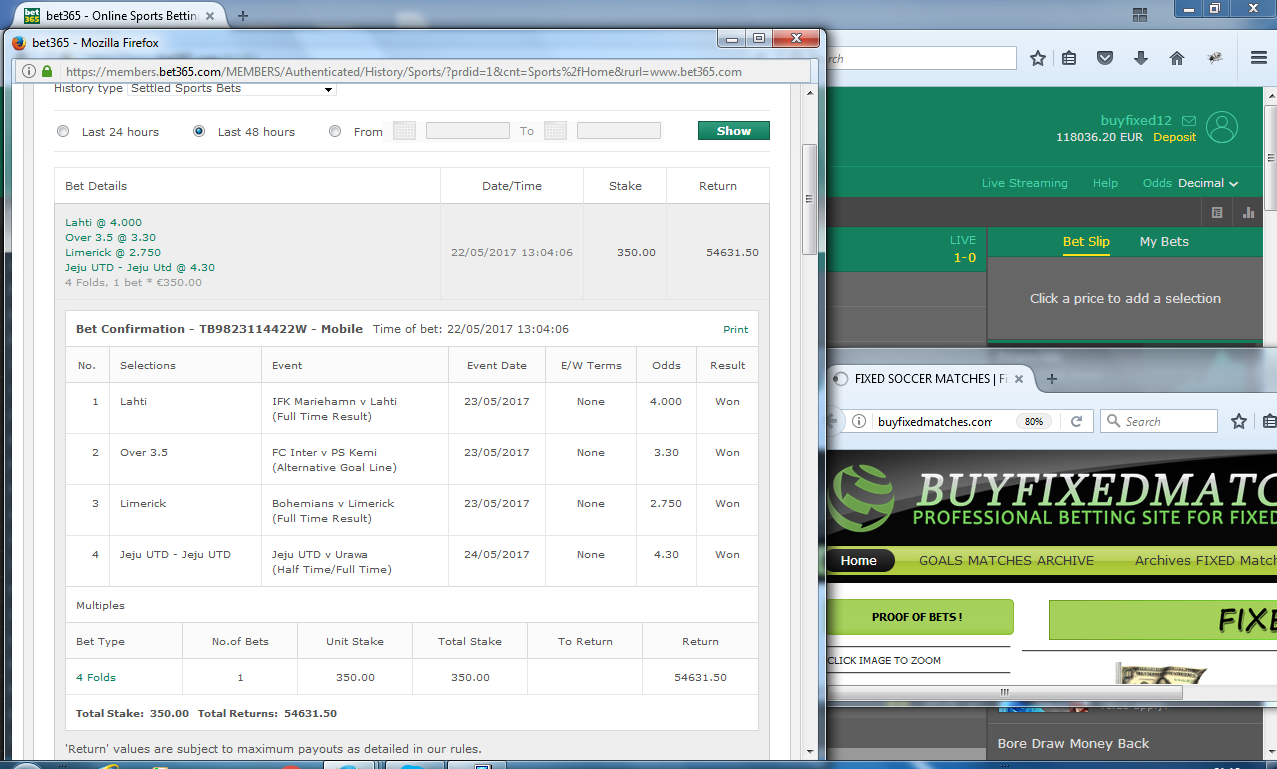
Task: Click the tab groups grid icon in title bar
Action: [1141, 14]
